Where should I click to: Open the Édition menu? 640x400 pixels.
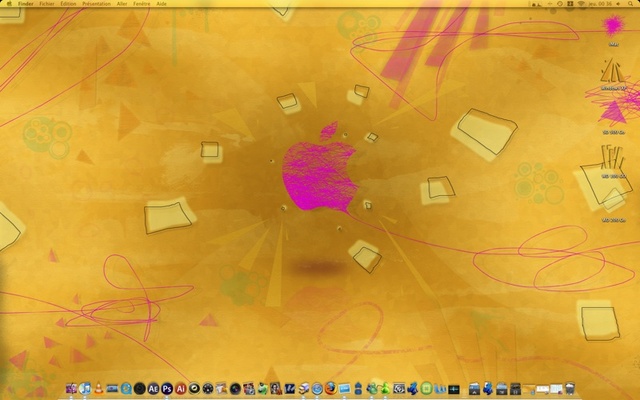click(68, 4)
